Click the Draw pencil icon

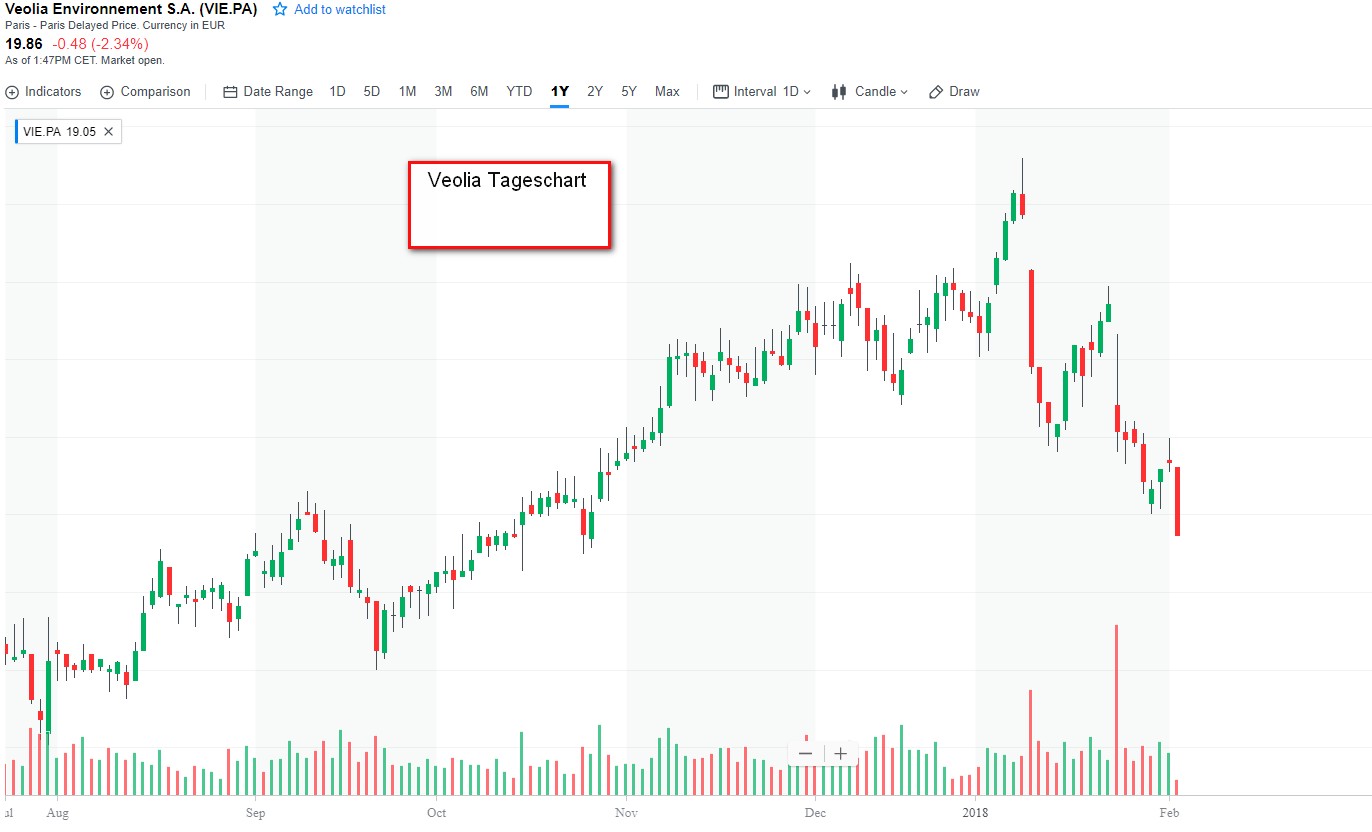(x=936, y=92)
